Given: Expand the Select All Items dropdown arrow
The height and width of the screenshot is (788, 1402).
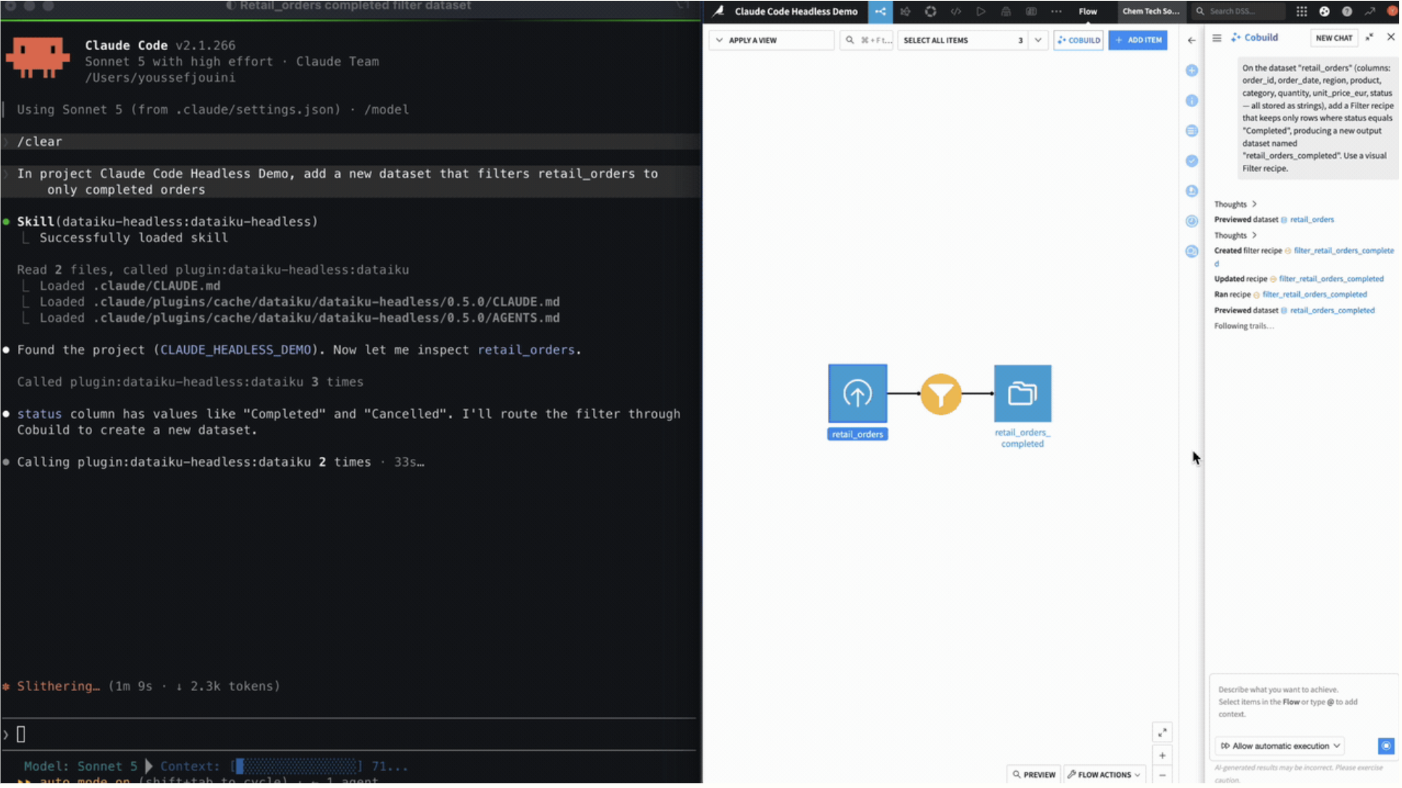Looking at the screenshot, I should [1038, 40].
